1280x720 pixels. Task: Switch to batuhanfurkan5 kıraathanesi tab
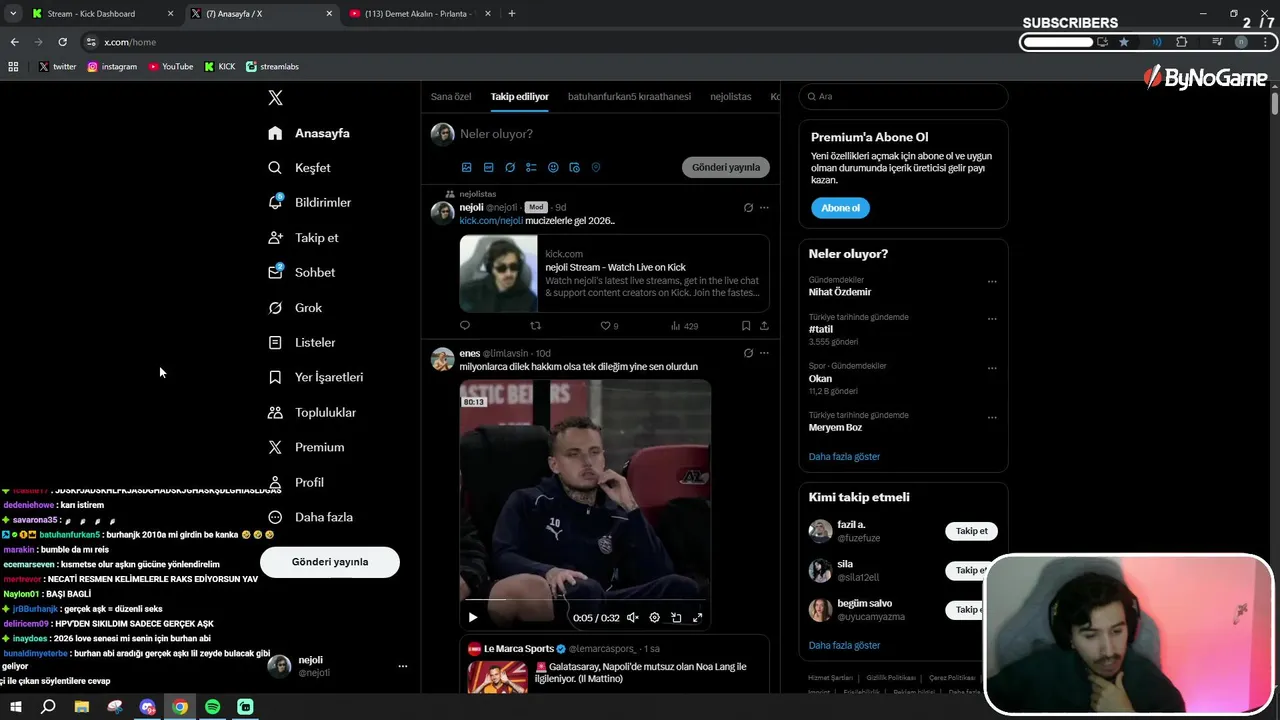click(x=629, y=97)
